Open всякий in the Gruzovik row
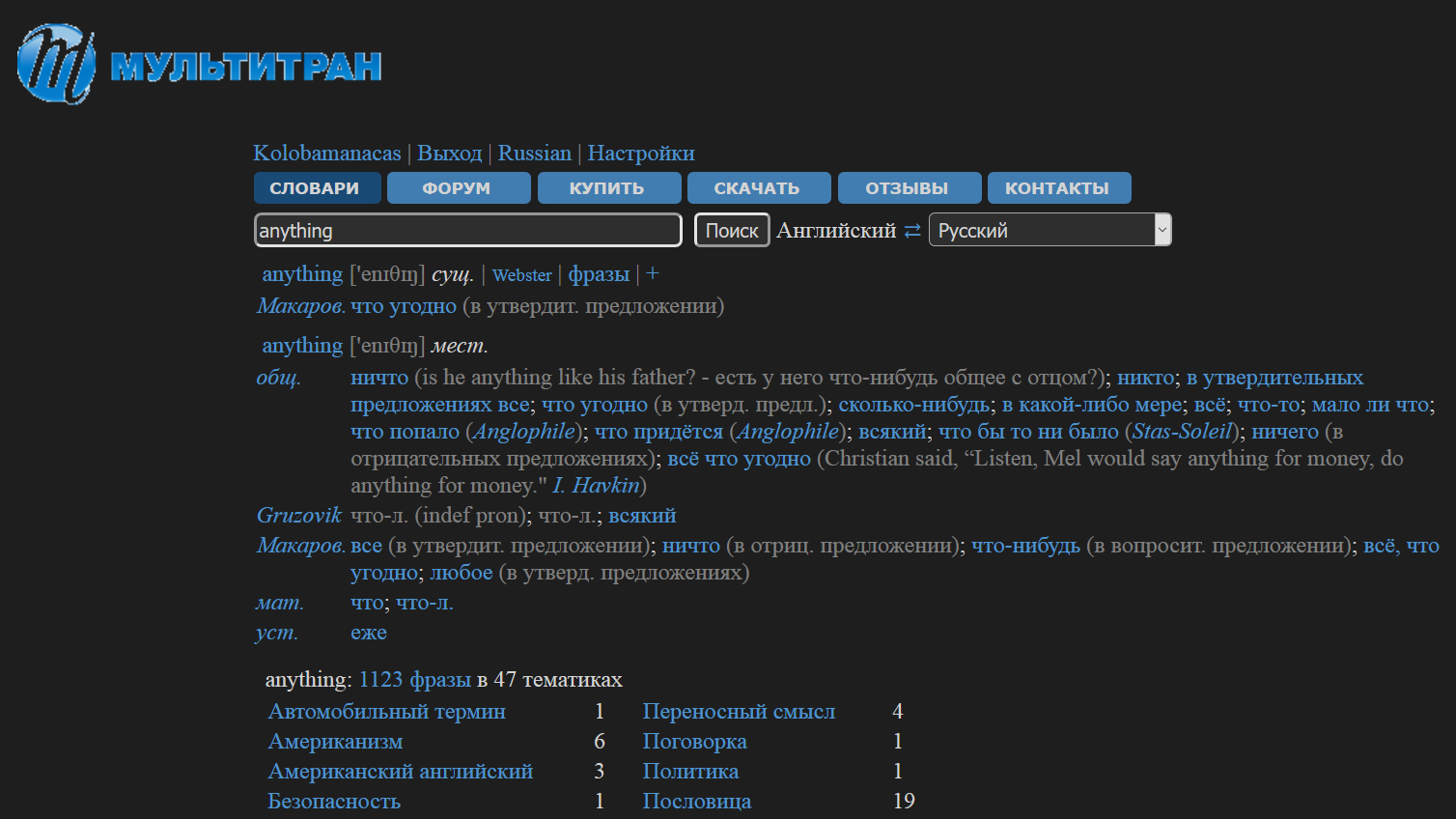This screenshot has width=1456, height=819. [x=642, y=516]
